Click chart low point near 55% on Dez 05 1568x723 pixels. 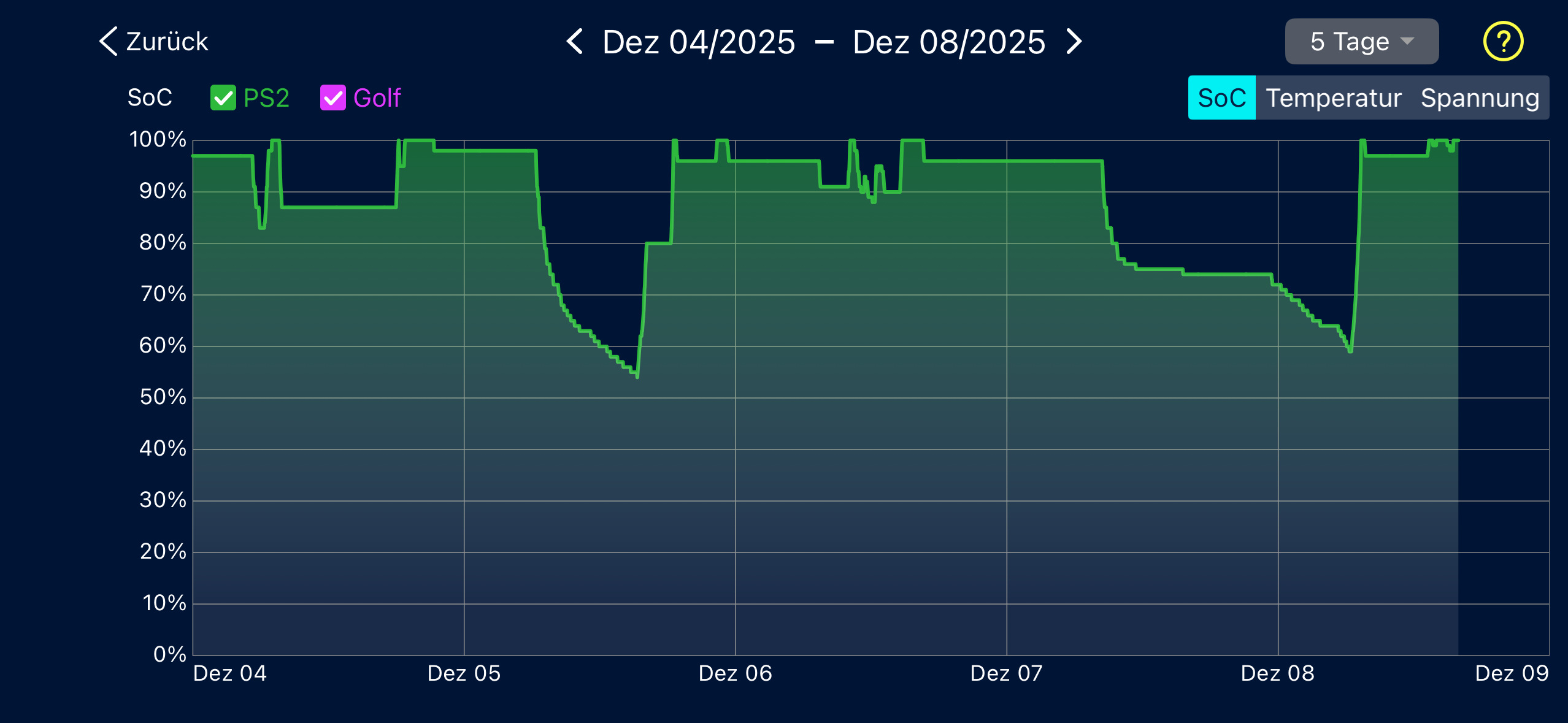point(637,376)
